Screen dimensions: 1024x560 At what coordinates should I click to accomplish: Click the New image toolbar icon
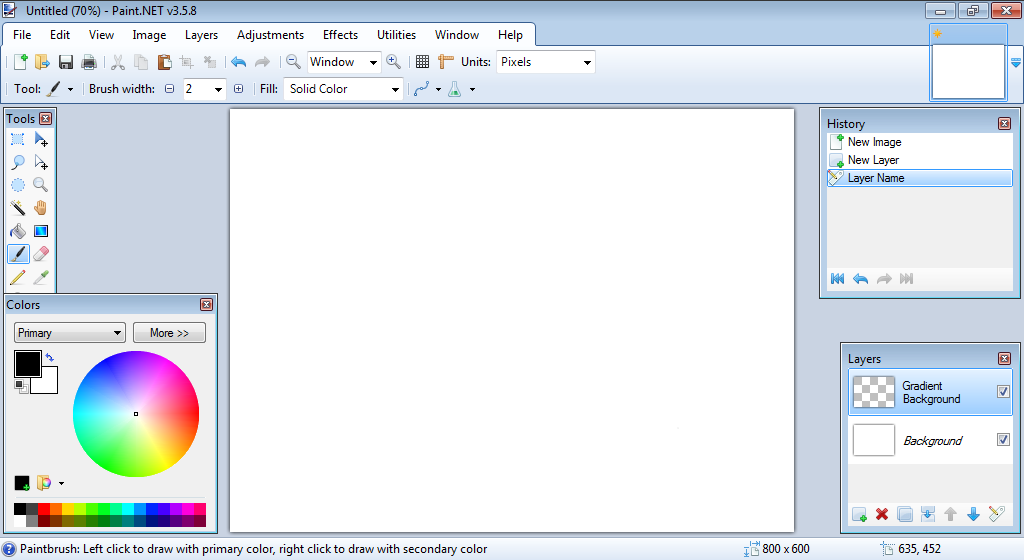(20, 62)
